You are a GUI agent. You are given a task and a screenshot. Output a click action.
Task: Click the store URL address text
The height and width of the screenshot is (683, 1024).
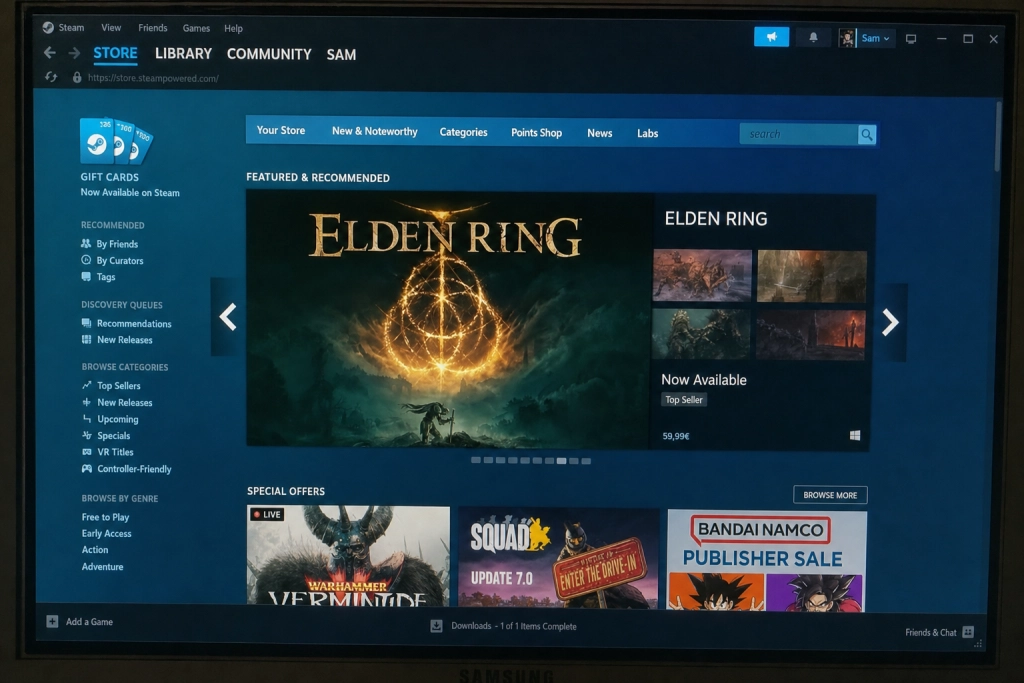coord(153,78)
